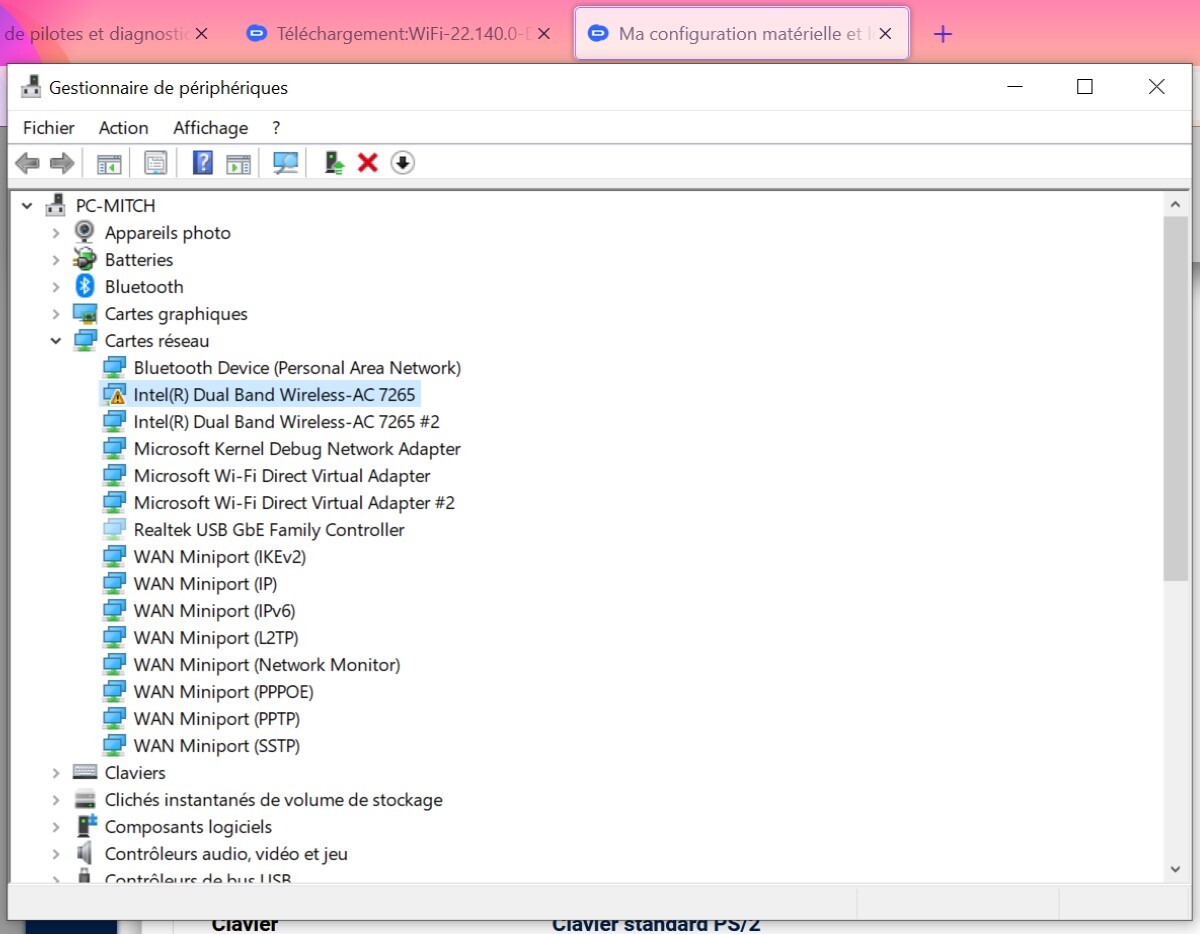This screenshot has width=1200, height=934.
Task: Click the Appareils photo camera icon
Action: 85,232
